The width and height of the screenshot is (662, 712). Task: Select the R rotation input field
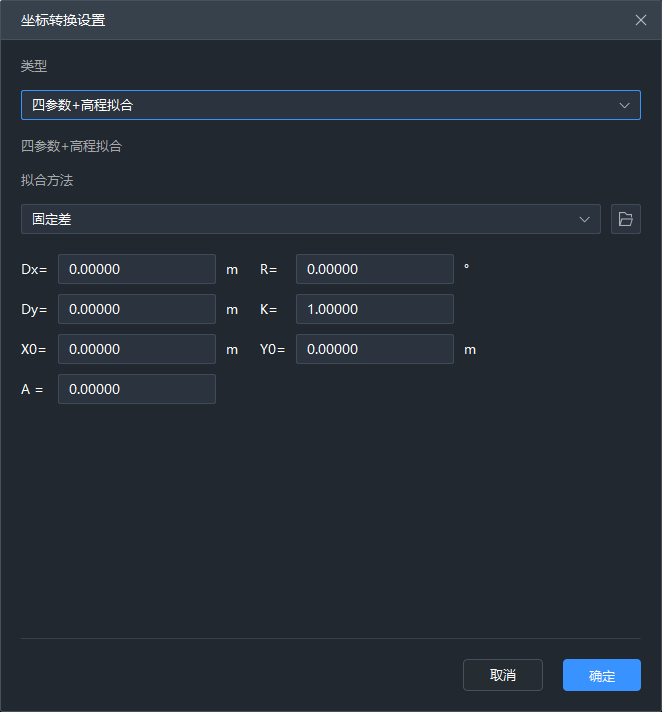(x=375, y=269)
